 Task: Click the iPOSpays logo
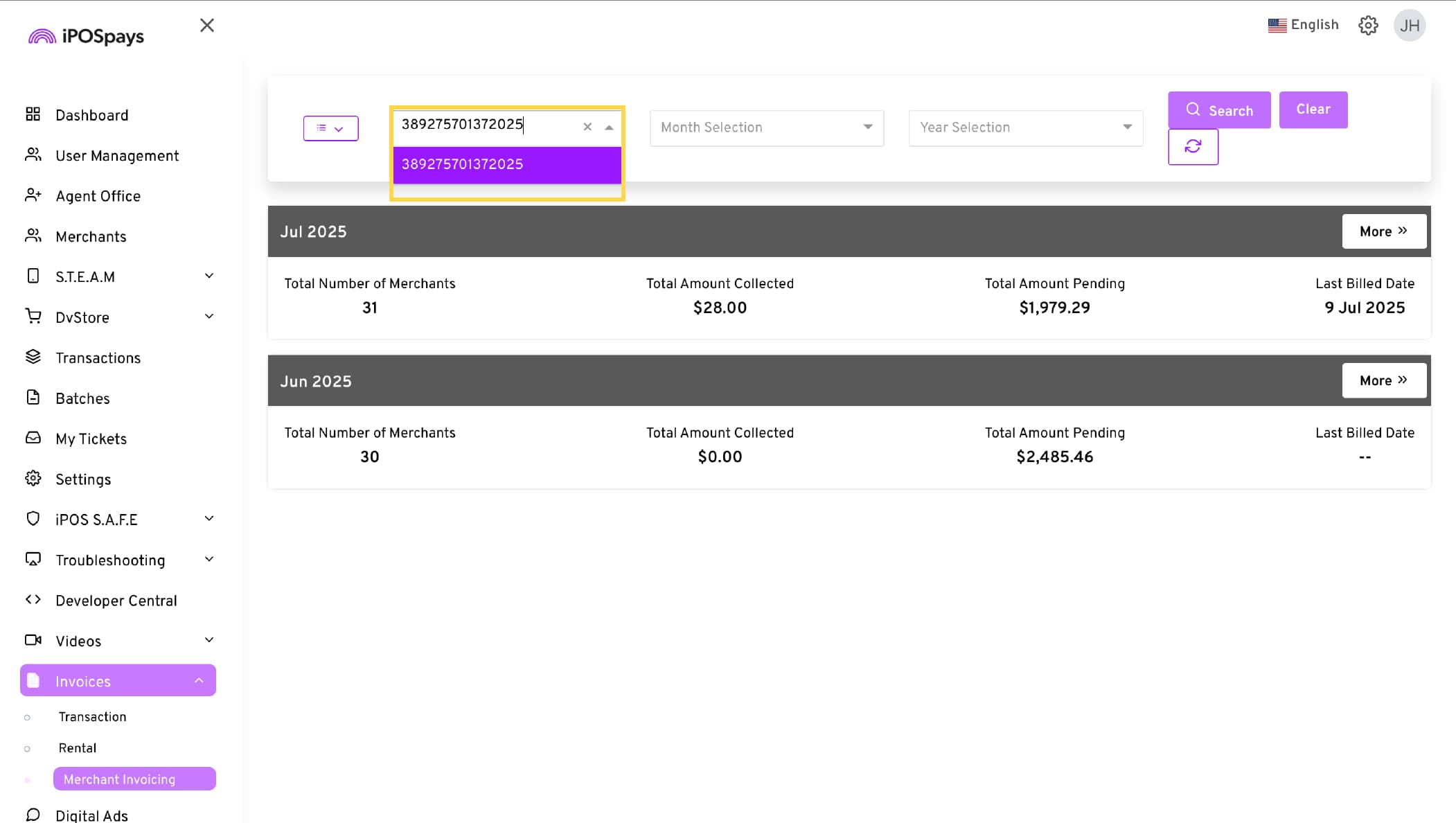[x=86, y=36]
